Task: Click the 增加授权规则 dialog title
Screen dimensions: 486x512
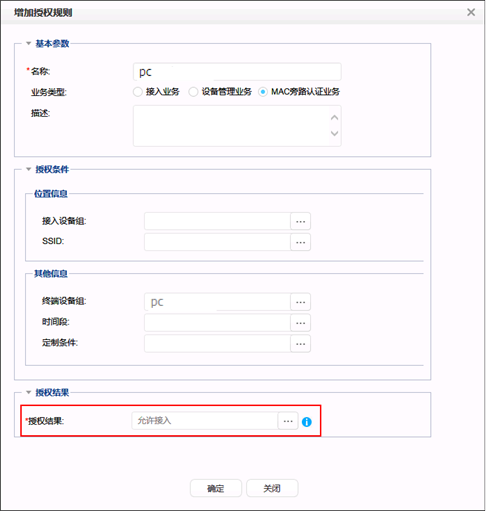Action: pos(43,13)
